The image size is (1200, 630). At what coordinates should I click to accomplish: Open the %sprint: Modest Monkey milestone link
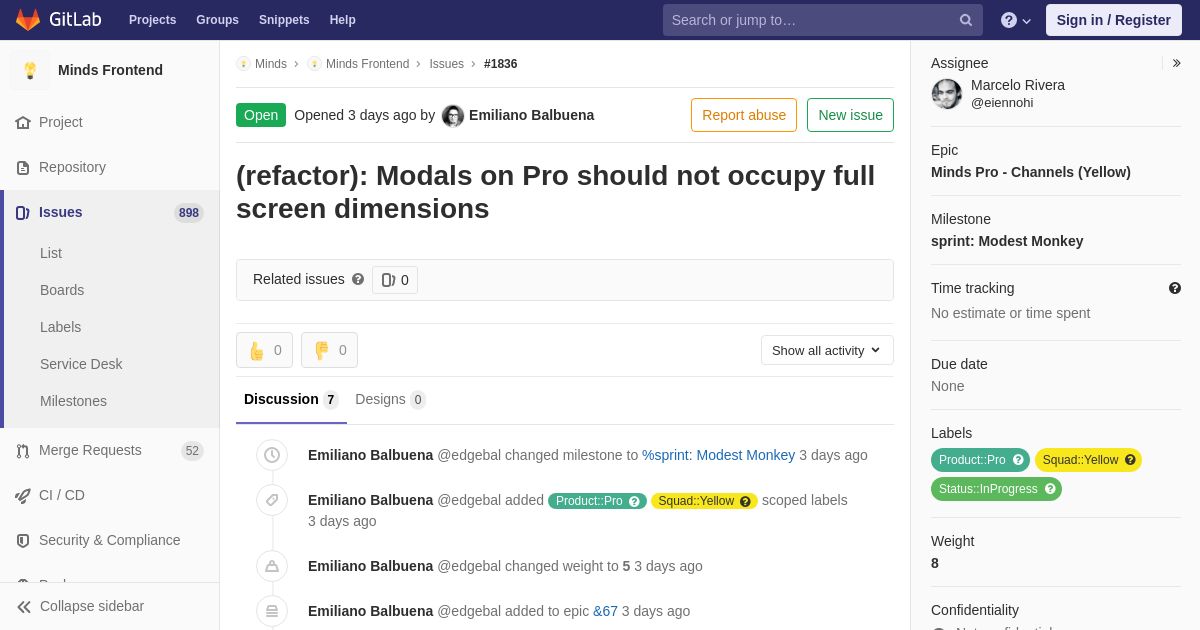pos(718,455)
